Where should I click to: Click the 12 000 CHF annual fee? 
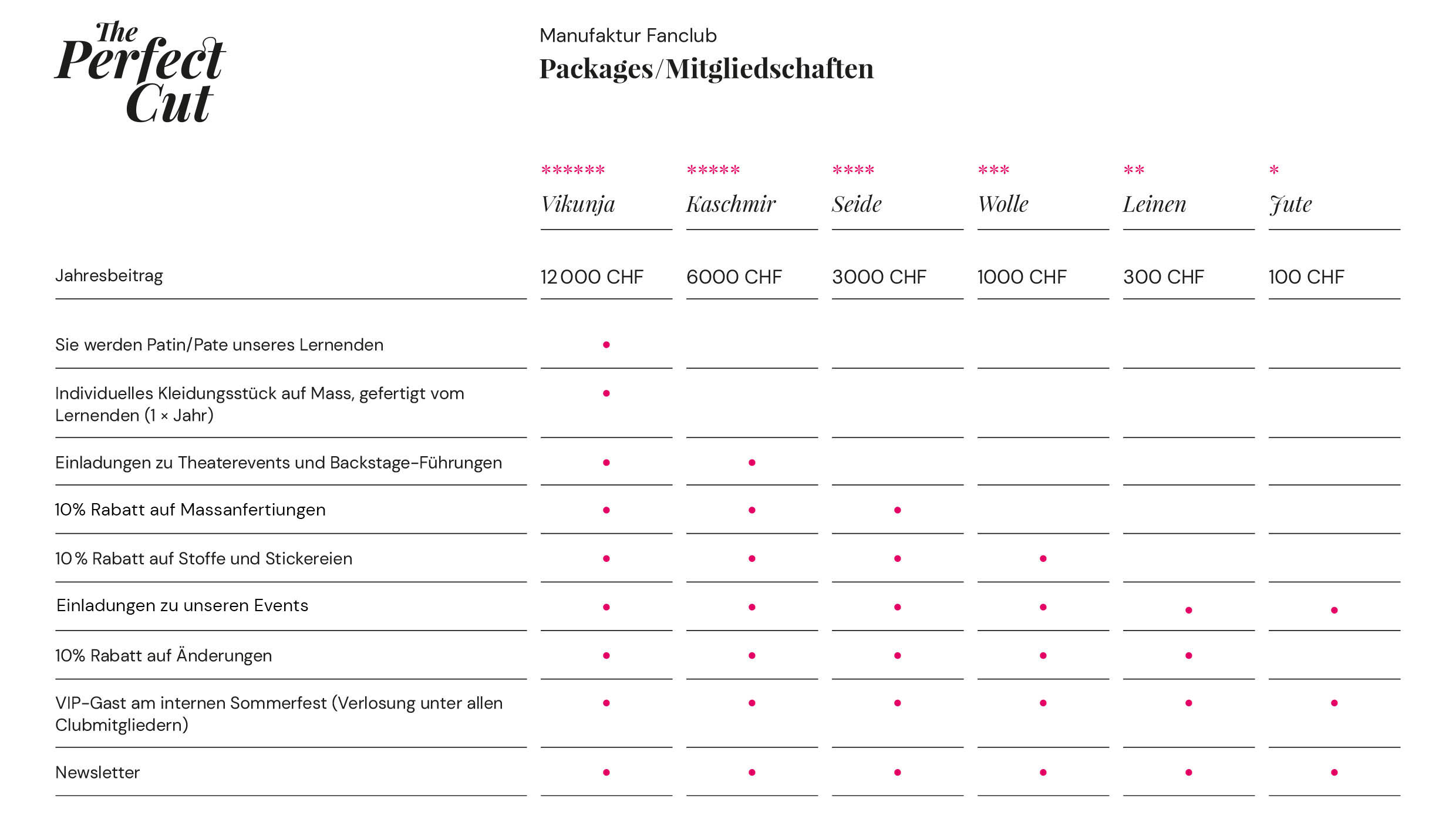point(592,277)
